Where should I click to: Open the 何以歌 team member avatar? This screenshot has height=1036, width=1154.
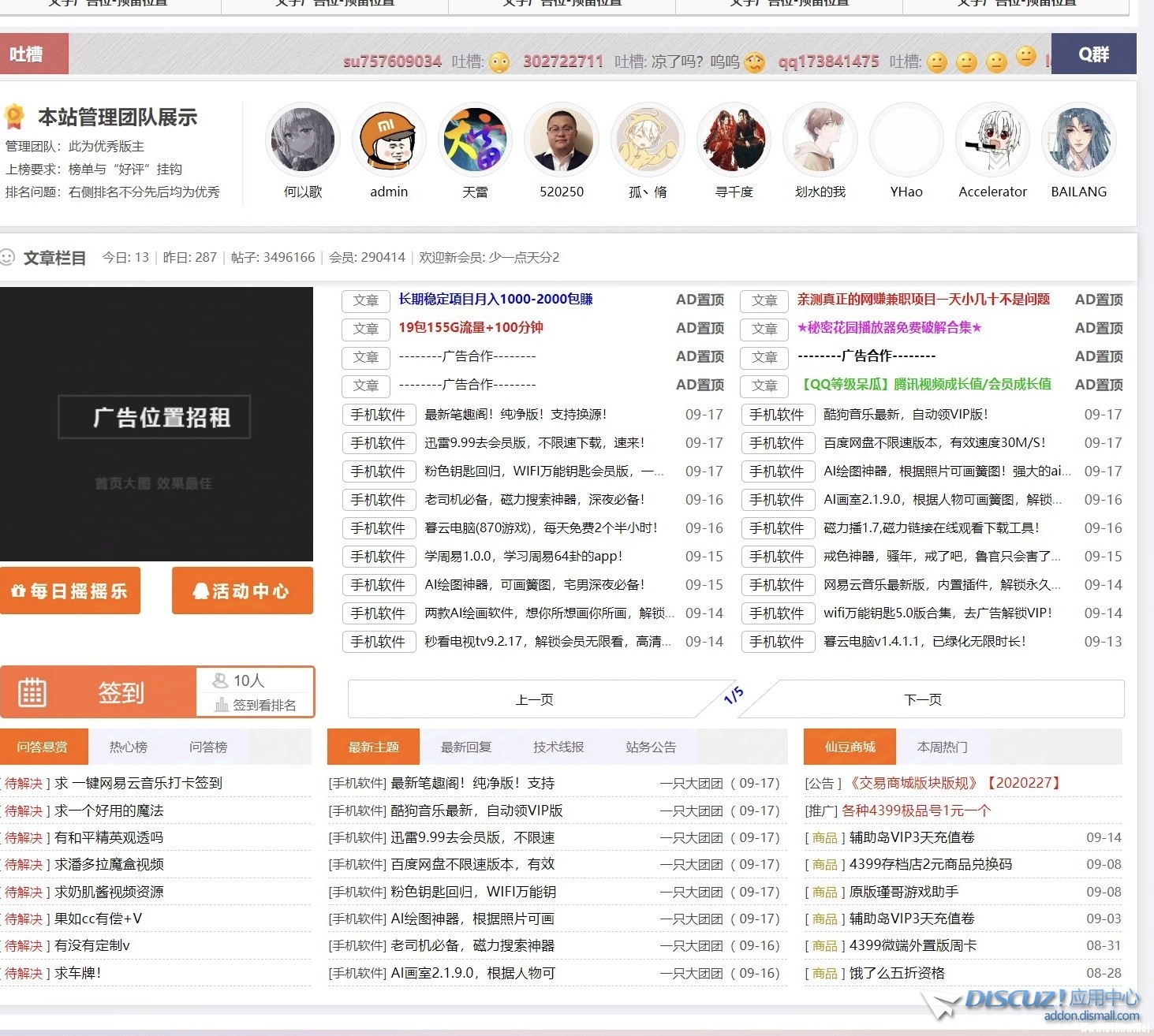[x=303, y=140]
